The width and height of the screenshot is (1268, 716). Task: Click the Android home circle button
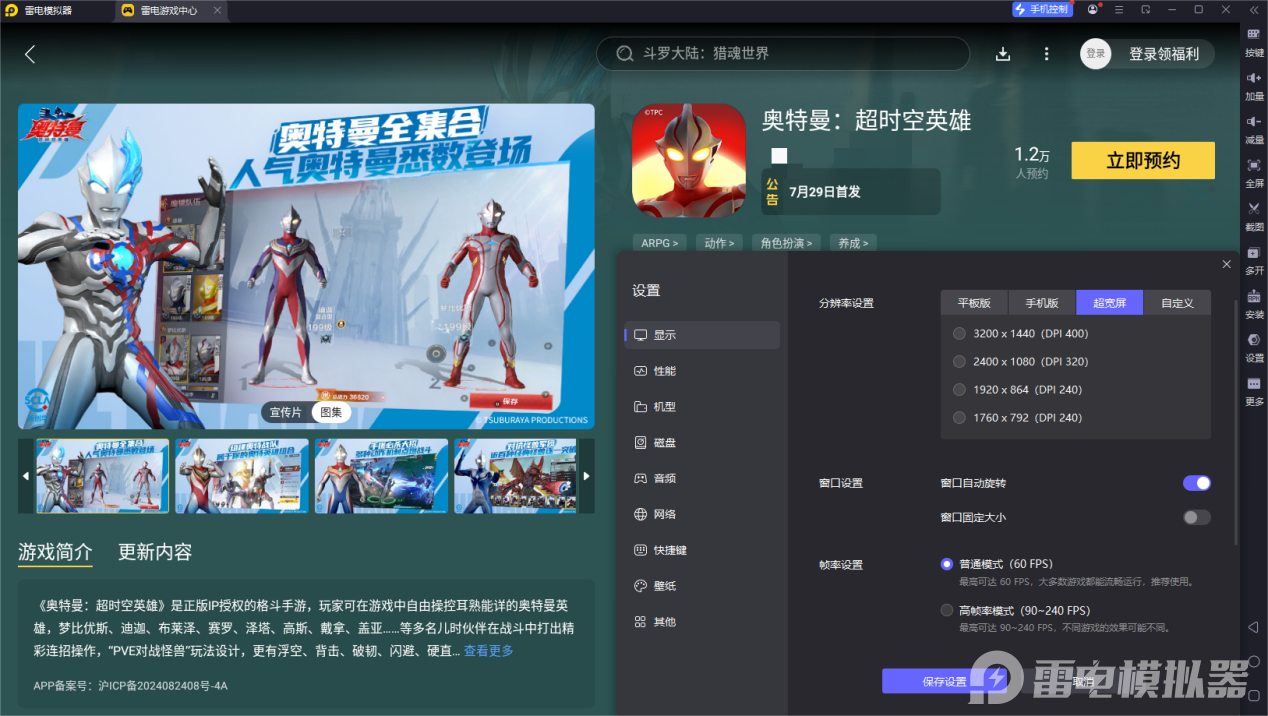click(1253, 661)
